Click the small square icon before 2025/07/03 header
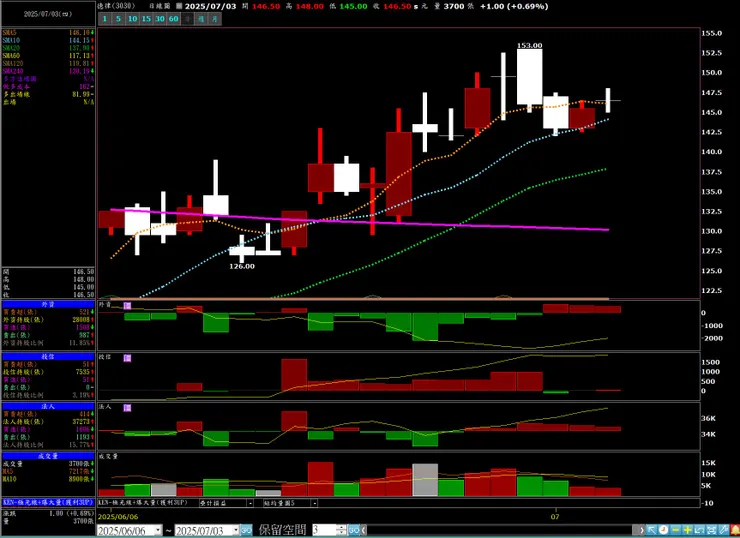Screen dimensions: 740x538 (x=179, y=6)
